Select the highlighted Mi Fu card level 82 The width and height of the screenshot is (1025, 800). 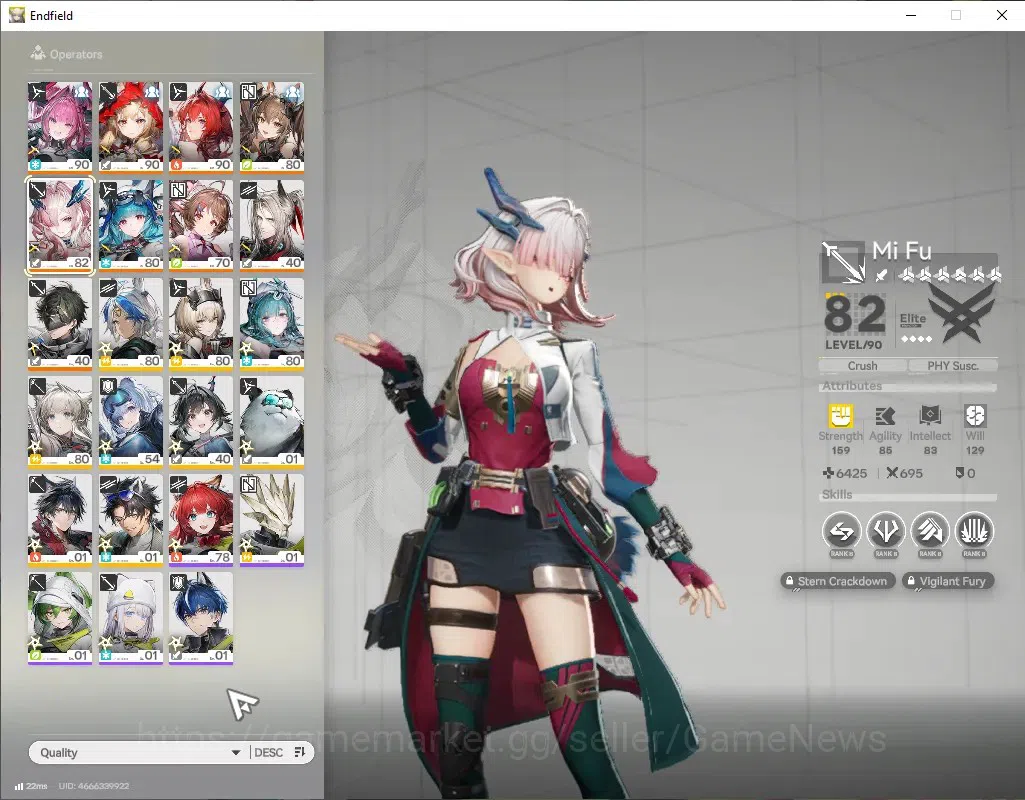[60, 225]
